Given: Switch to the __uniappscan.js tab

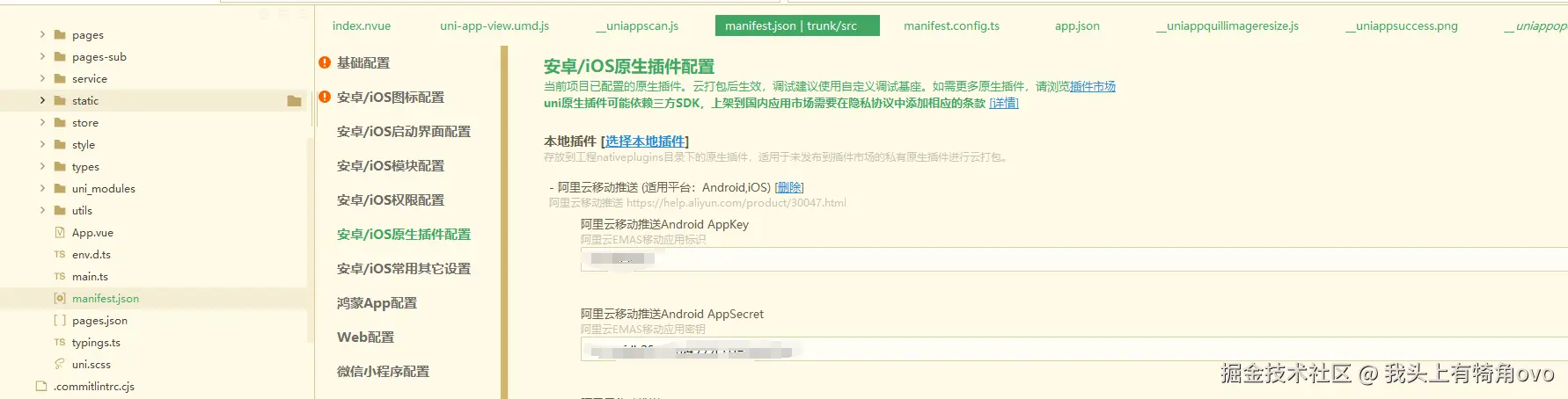Looking at the screenshot, I should [637, 25].
